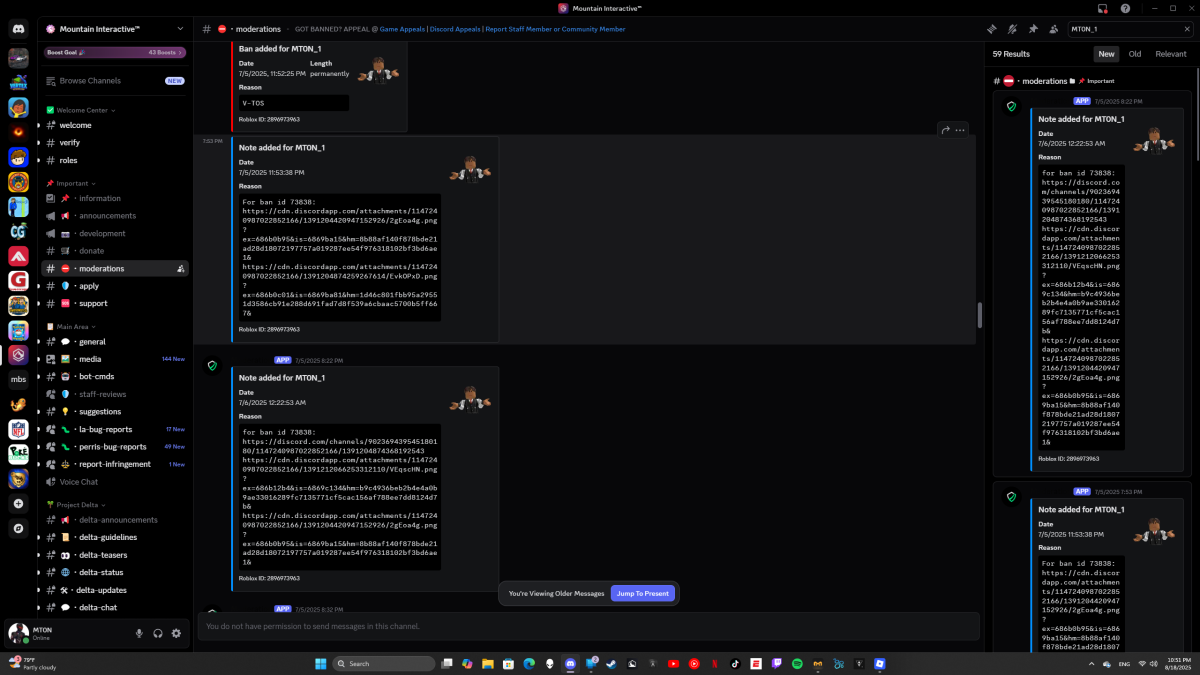Open the CG server icon
Viewport: 1200px width, 675px height.
[x=18, y=232]
